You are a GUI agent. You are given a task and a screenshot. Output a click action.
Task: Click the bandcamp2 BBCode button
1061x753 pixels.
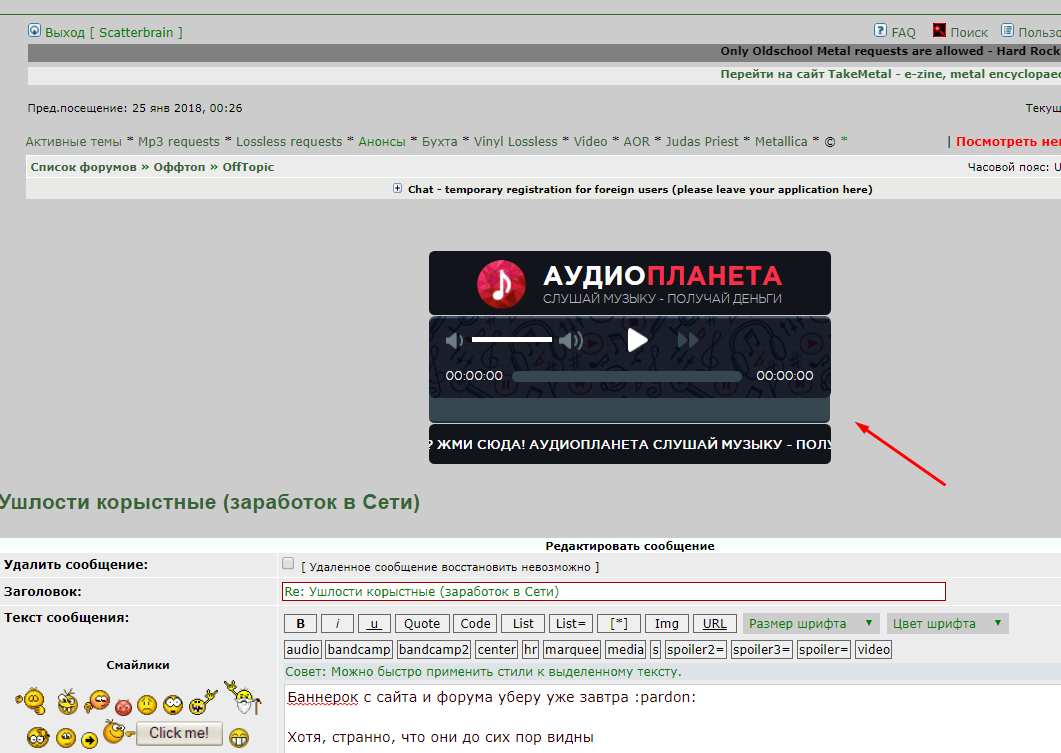434,649
